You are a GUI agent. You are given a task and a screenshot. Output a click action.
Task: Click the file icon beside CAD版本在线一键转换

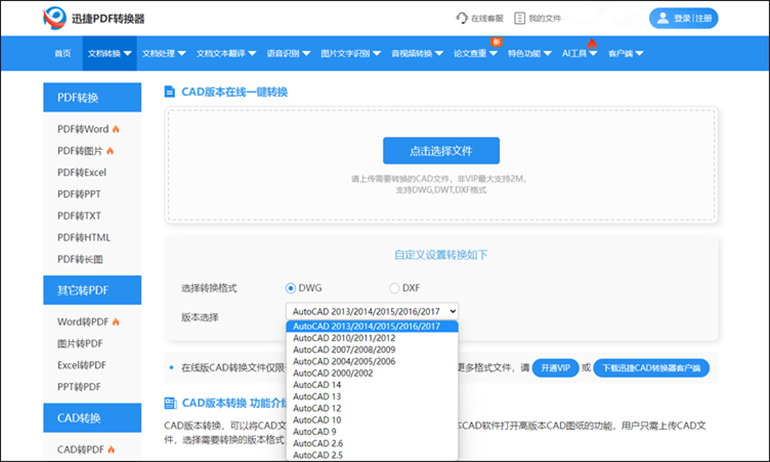pyautogui.click(x=169, y=92)
